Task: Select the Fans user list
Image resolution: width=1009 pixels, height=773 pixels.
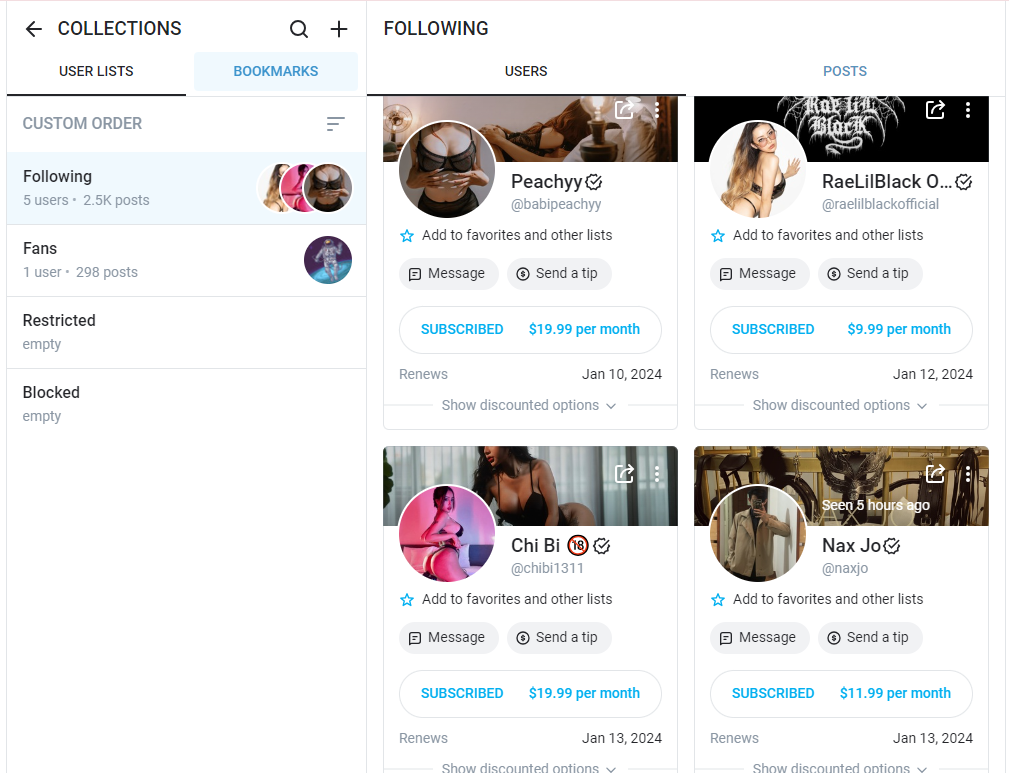Action: click(186, 260)
